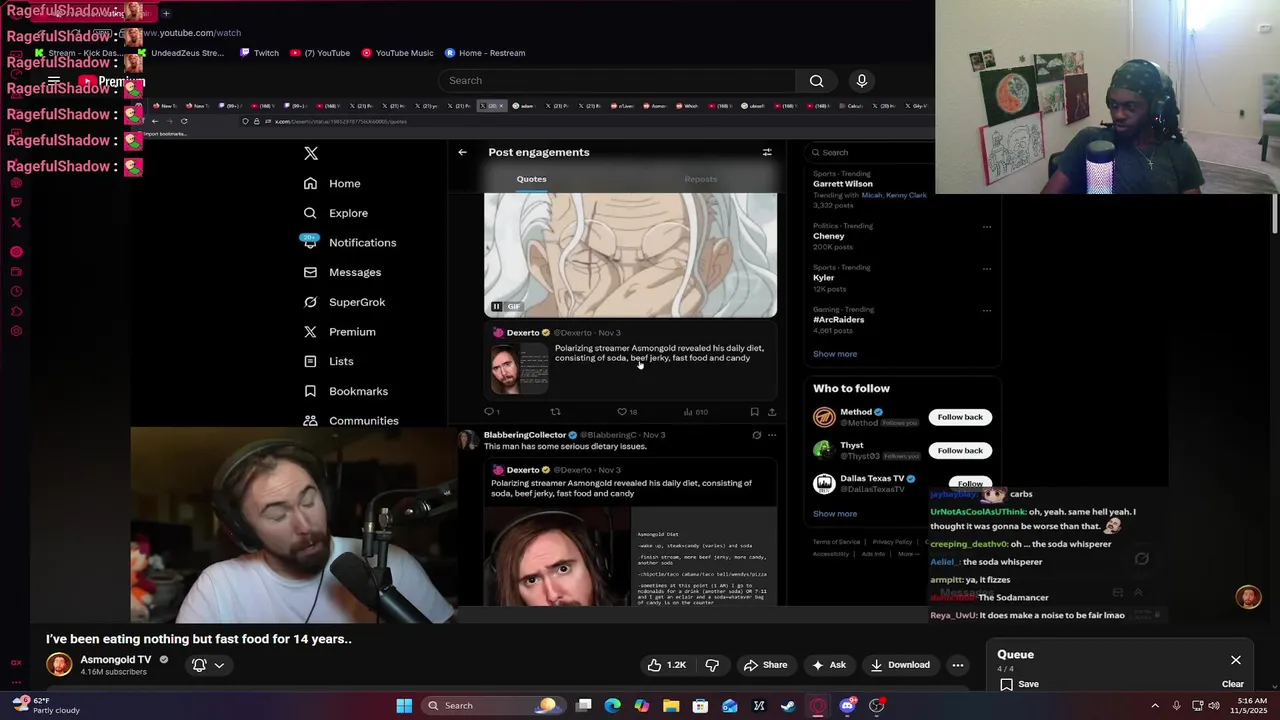Follow back Method
This screenshot has height=720, width=1280.
960,417
